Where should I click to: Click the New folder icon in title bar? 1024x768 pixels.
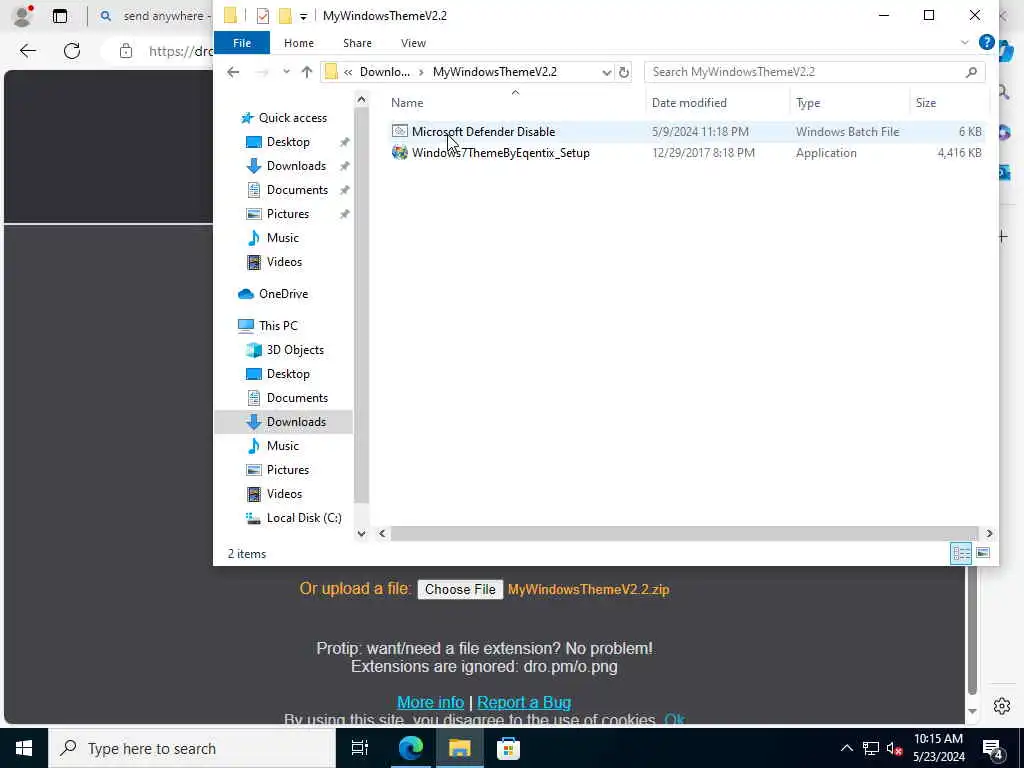pyautogui.click(x=285, y=16)
